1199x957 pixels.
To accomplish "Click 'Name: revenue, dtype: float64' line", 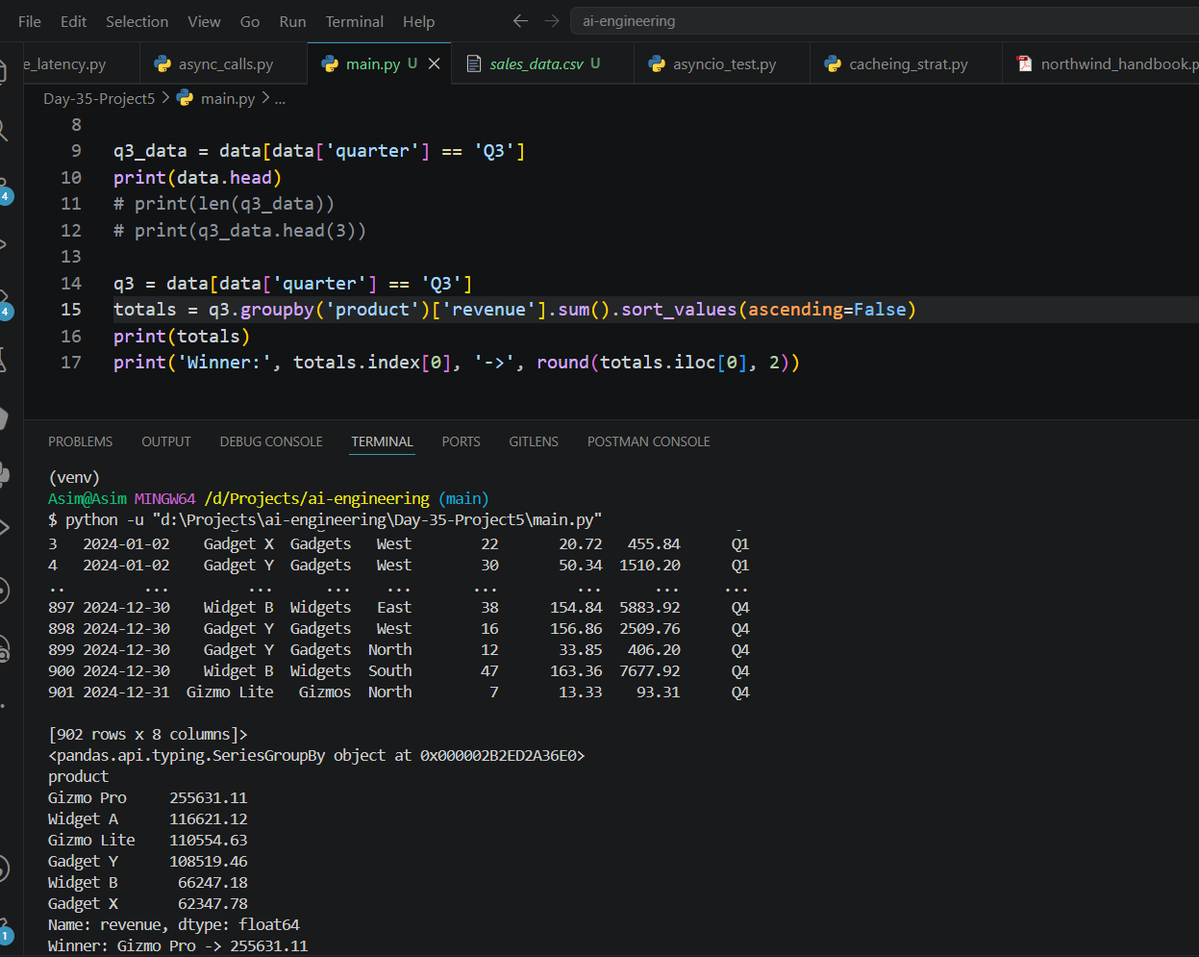I will pyautogui.click(x=174, y=924).
